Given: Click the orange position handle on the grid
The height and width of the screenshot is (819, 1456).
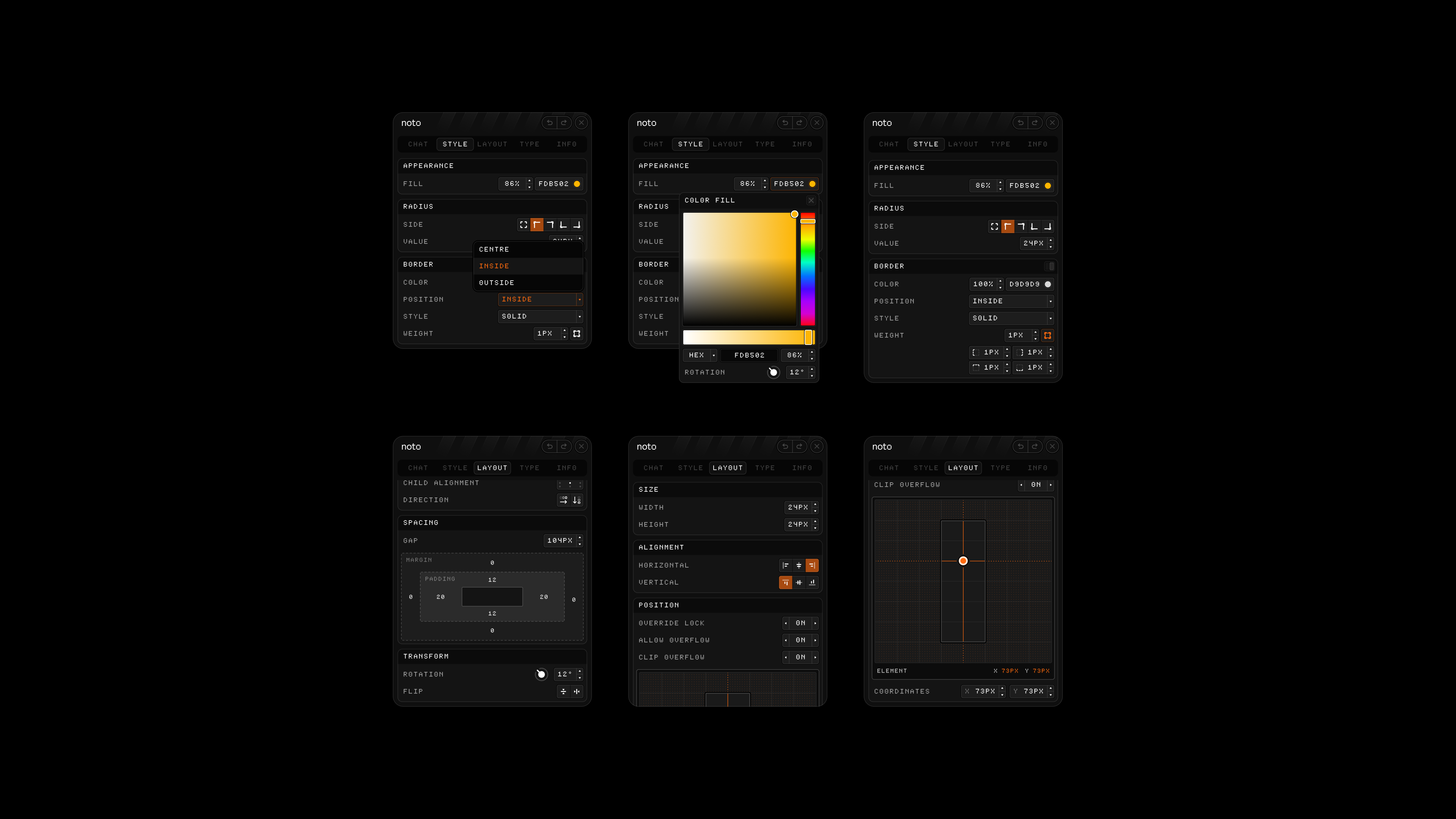Looking at the screenshot, I should [963, 561].
